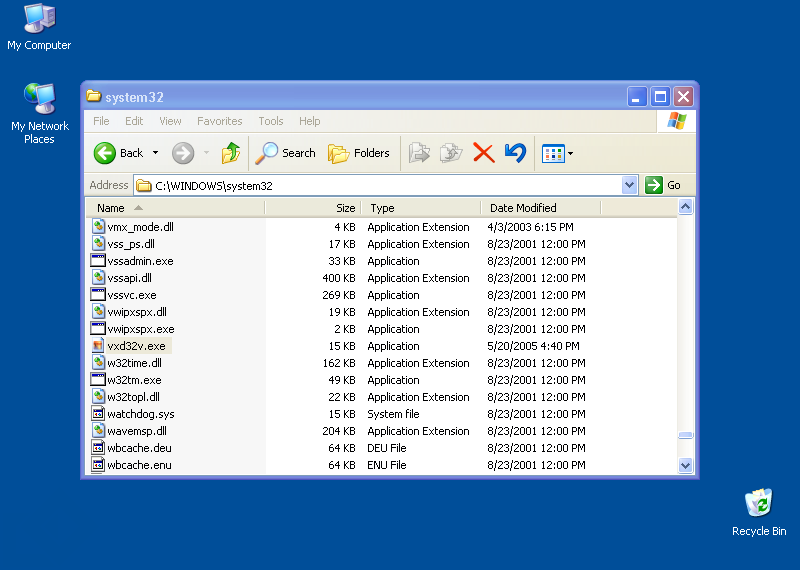The image size is (800, 570).
Task: Click the vss_ps.dll file icon
Action: [x=98, y=243]
